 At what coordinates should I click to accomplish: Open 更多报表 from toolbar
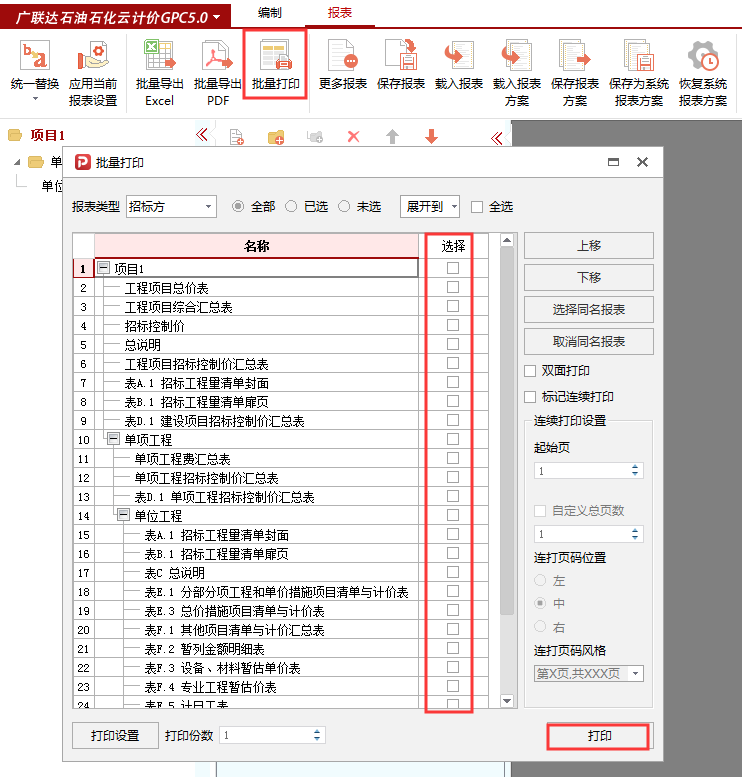tap(342, 56)
